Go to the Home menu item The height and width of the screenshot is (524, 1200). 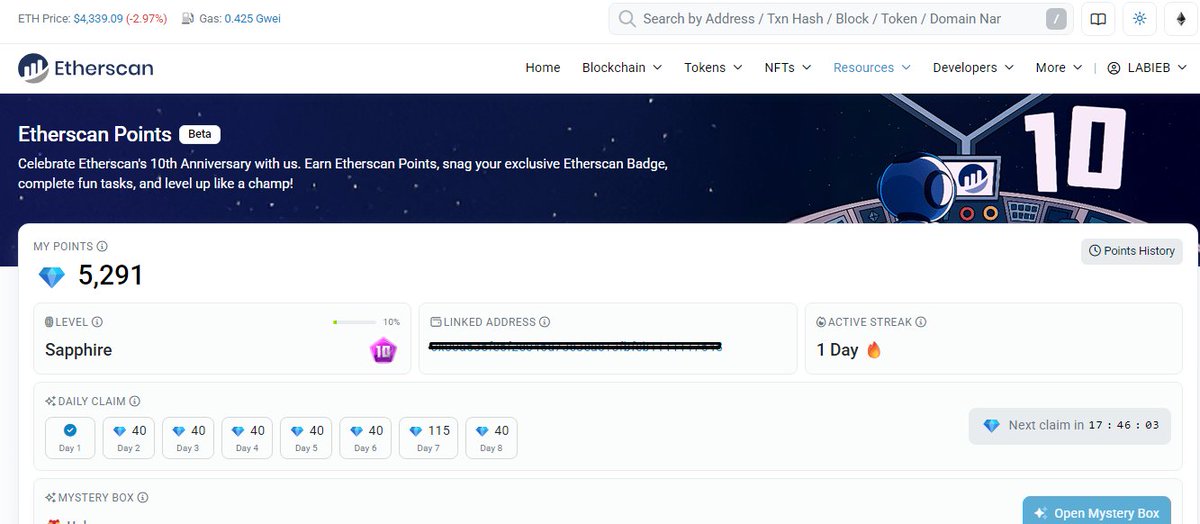coord(543,68)
